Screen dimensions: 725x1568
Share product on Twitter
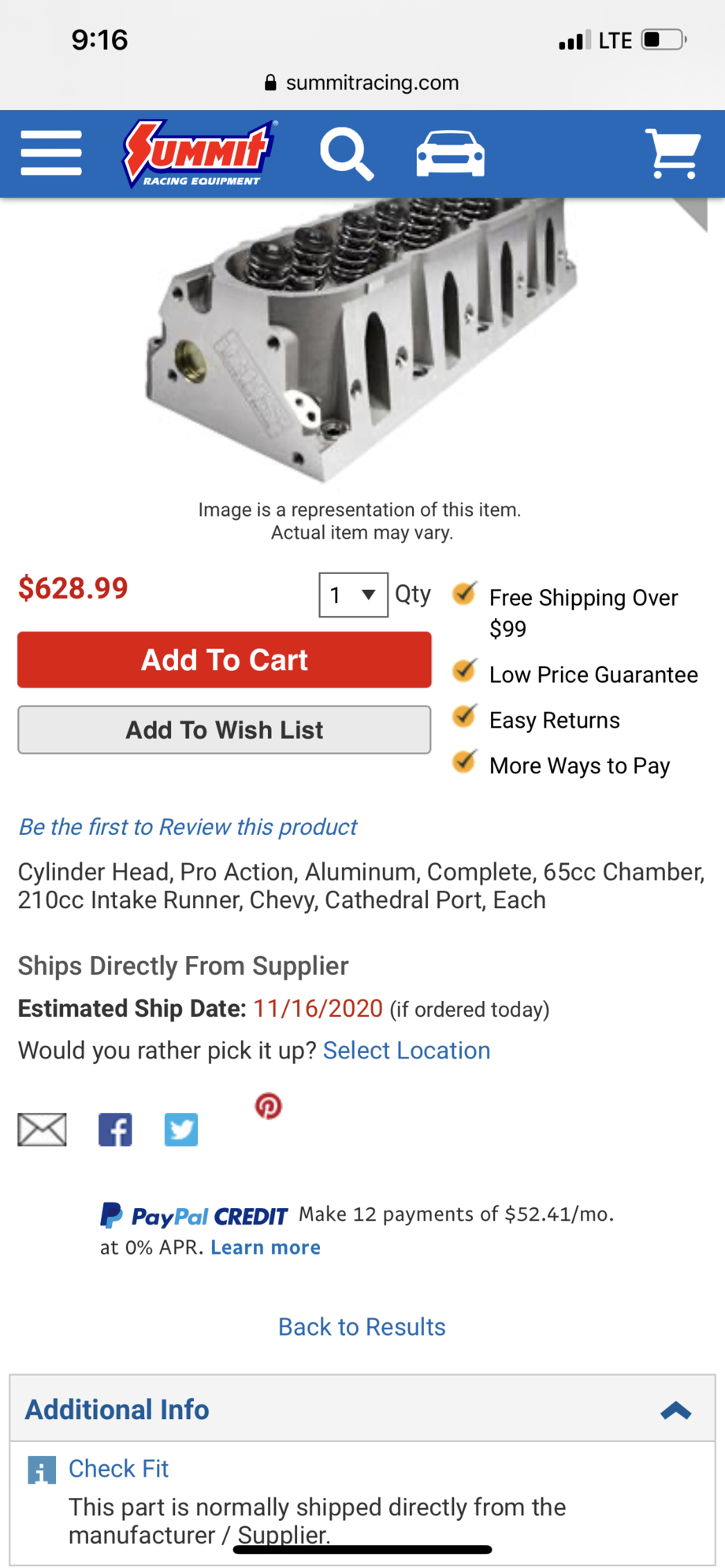(181, 1129)
